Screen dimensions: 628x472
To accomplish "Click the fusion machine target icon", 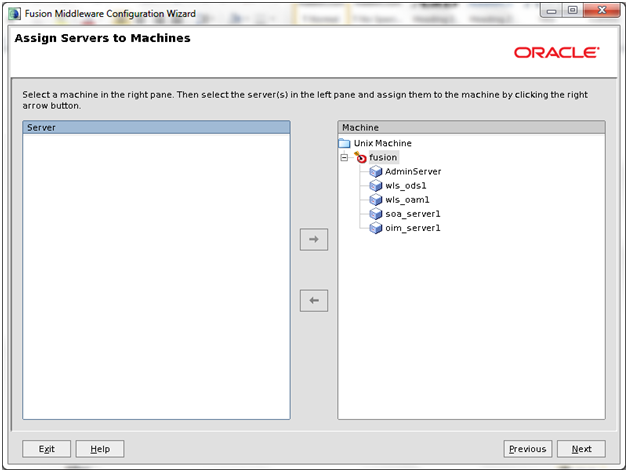I will coord(360,157).
